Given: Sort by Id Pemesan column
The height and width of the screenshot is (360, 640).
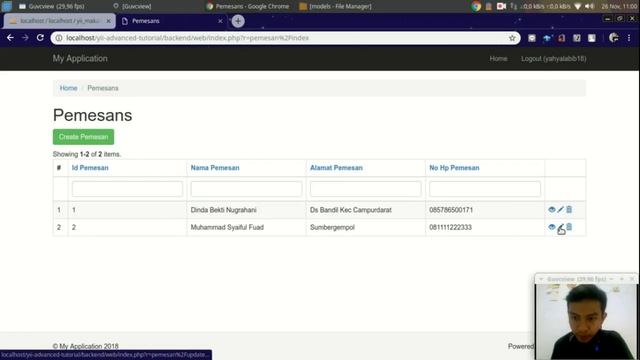Looking at the screenshot, I should tap(90, 168).
